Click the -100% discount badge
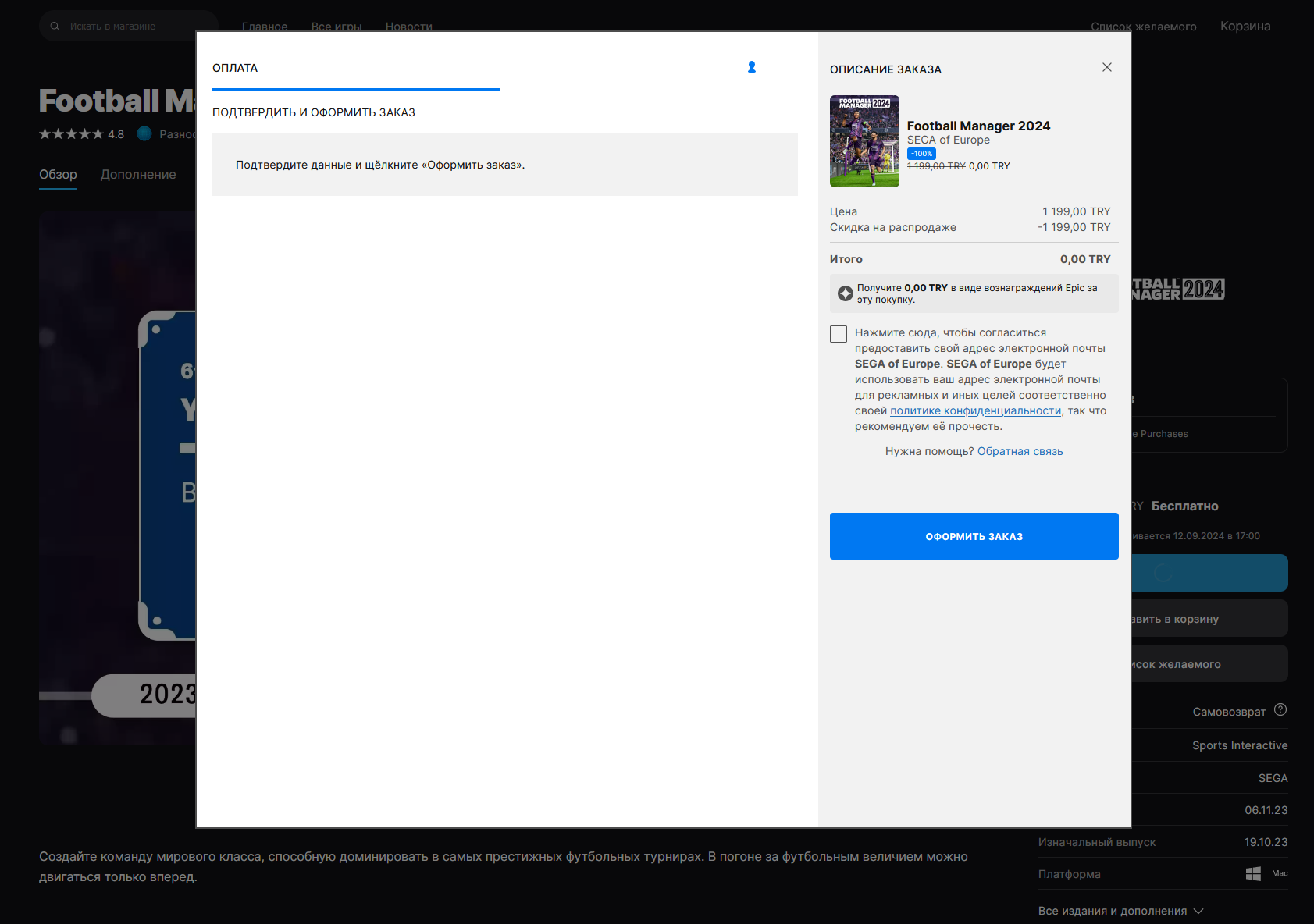The height and width of the screenshot is (924, 1314). (x=921, y=154)
